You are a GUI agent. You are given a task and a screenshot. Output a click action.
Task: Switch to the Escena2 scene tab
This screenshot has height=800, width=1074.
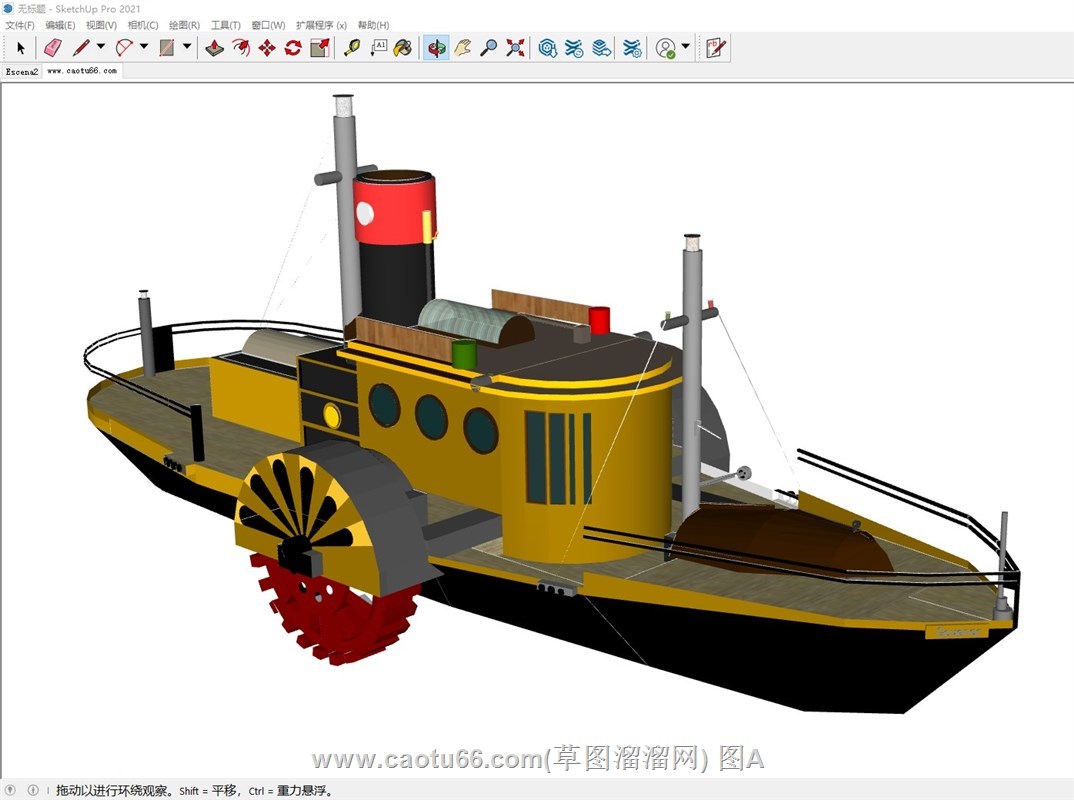21,71
